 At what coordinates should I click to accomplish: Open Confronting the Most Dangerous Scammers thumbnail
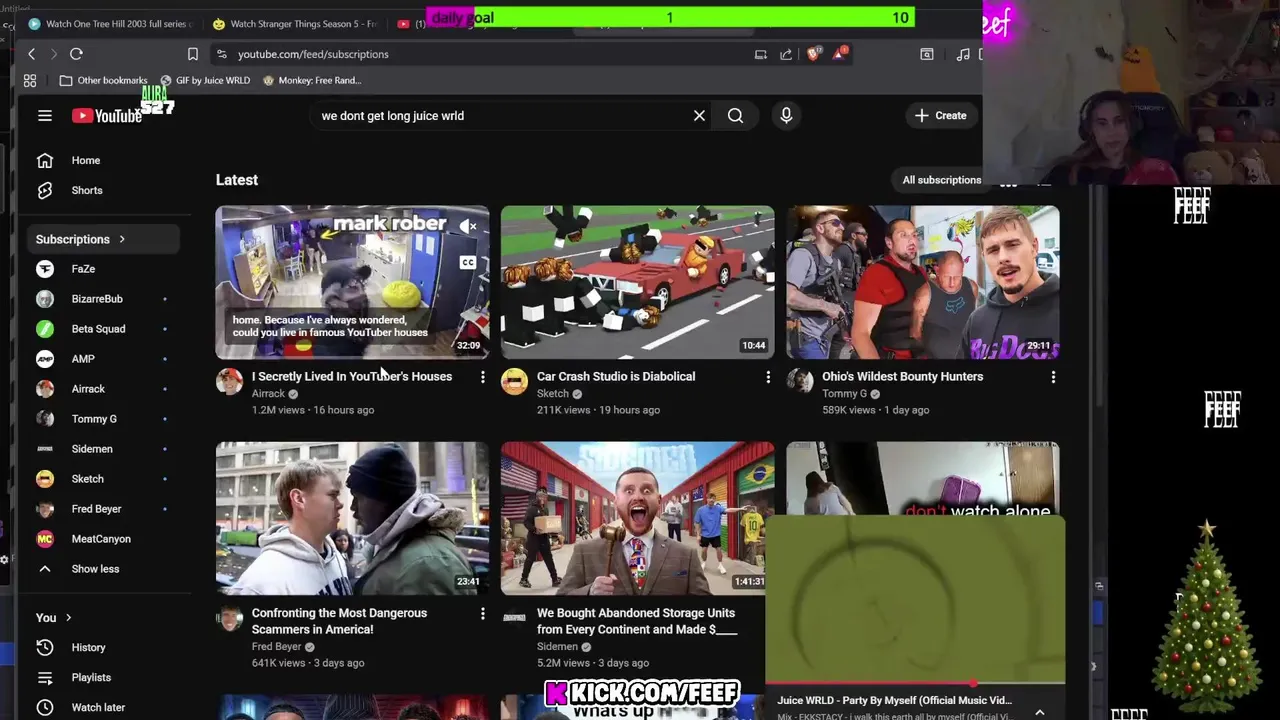352,518
